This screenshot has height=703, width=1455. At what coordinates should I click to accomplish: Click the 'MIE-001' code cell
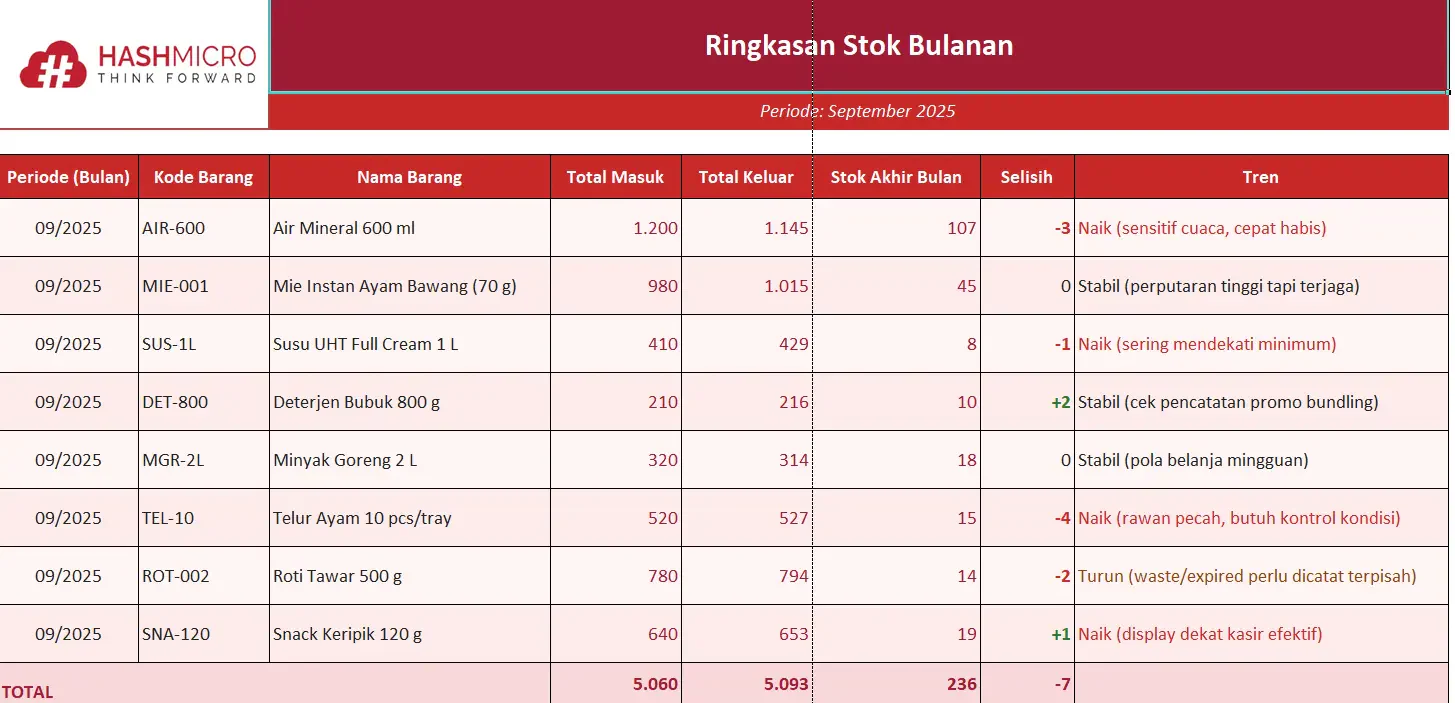204,286
